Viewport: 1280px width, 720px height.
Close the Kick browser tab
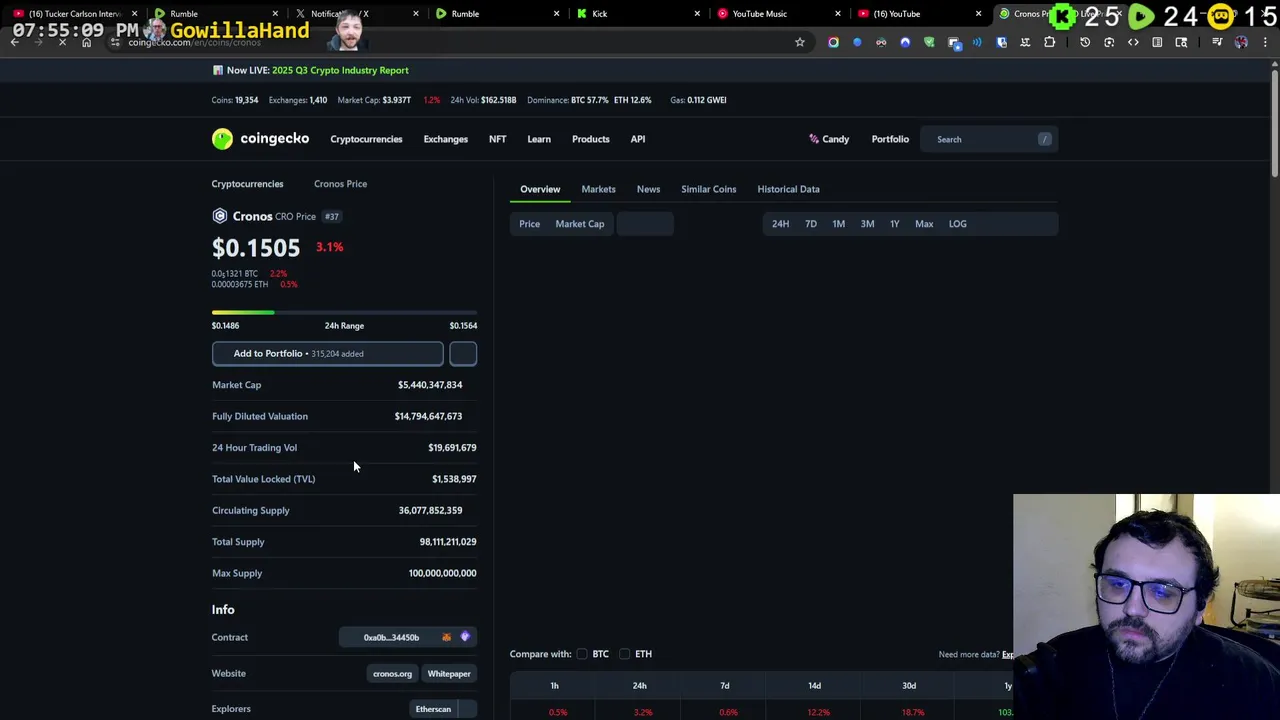(x=697, y=14)
